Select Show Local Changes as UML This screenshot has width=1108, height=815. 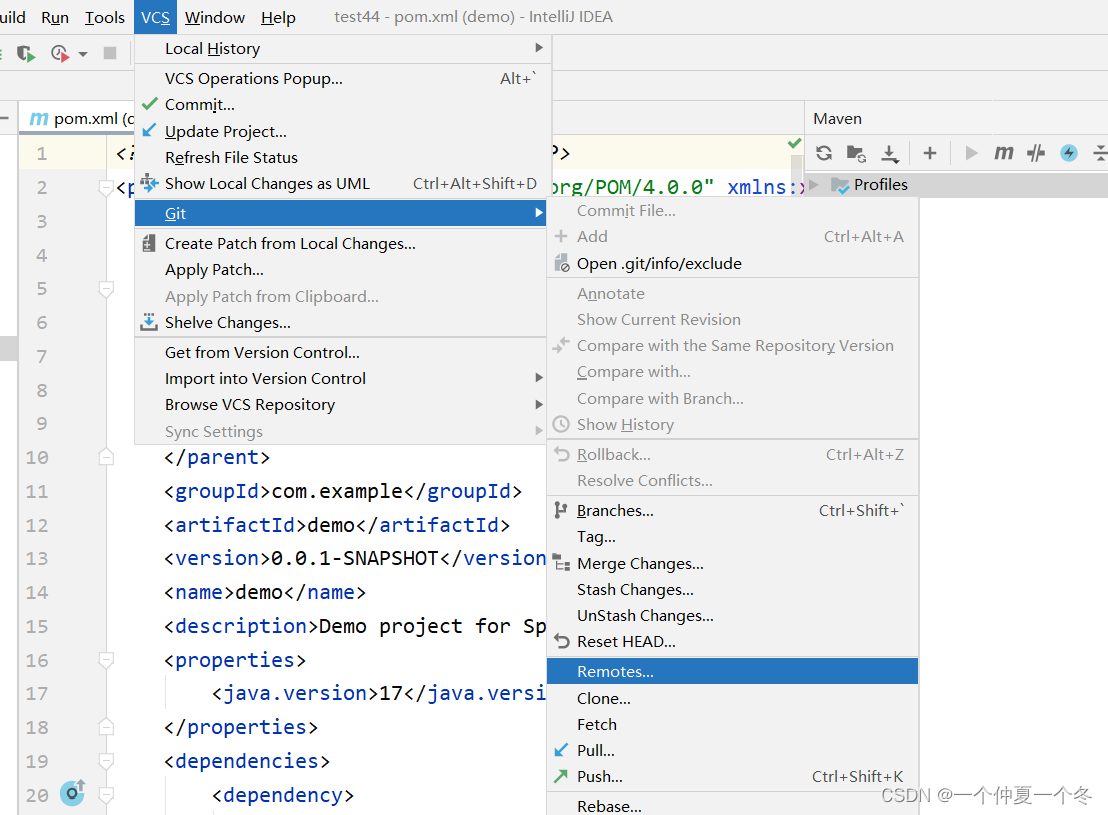343,184
